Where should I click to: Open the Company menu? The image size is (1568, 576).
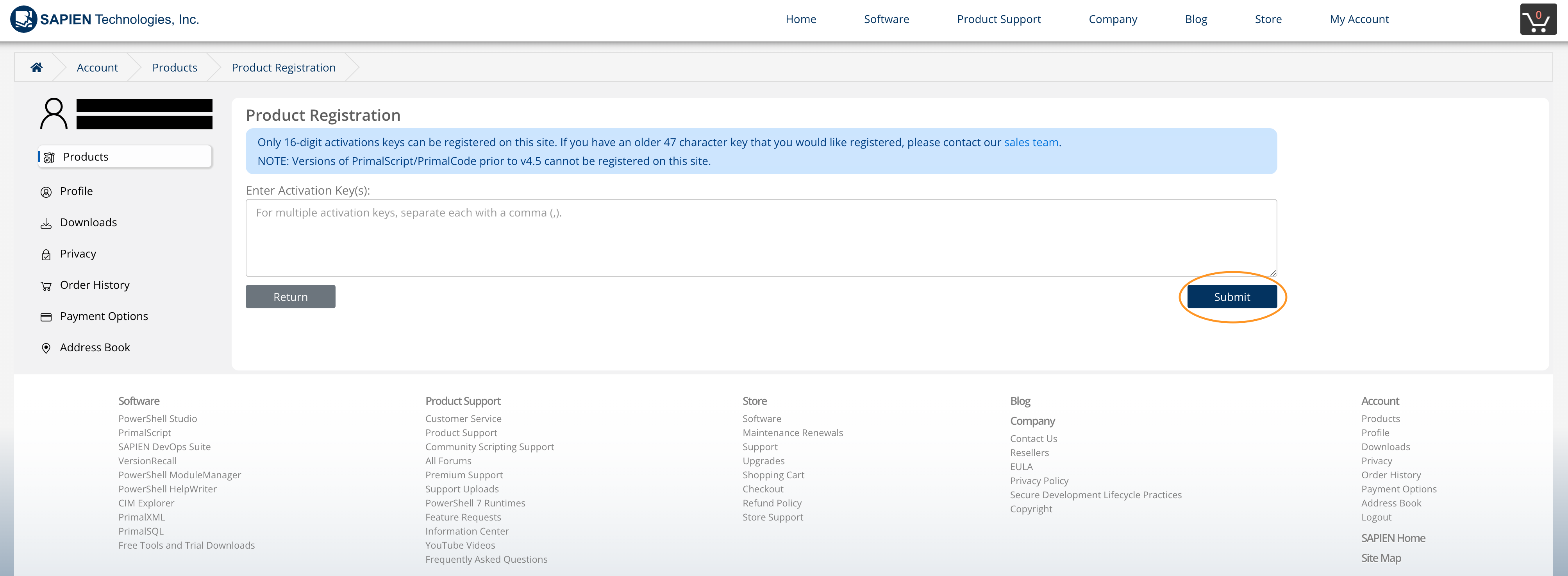[x=1113, y=20]
